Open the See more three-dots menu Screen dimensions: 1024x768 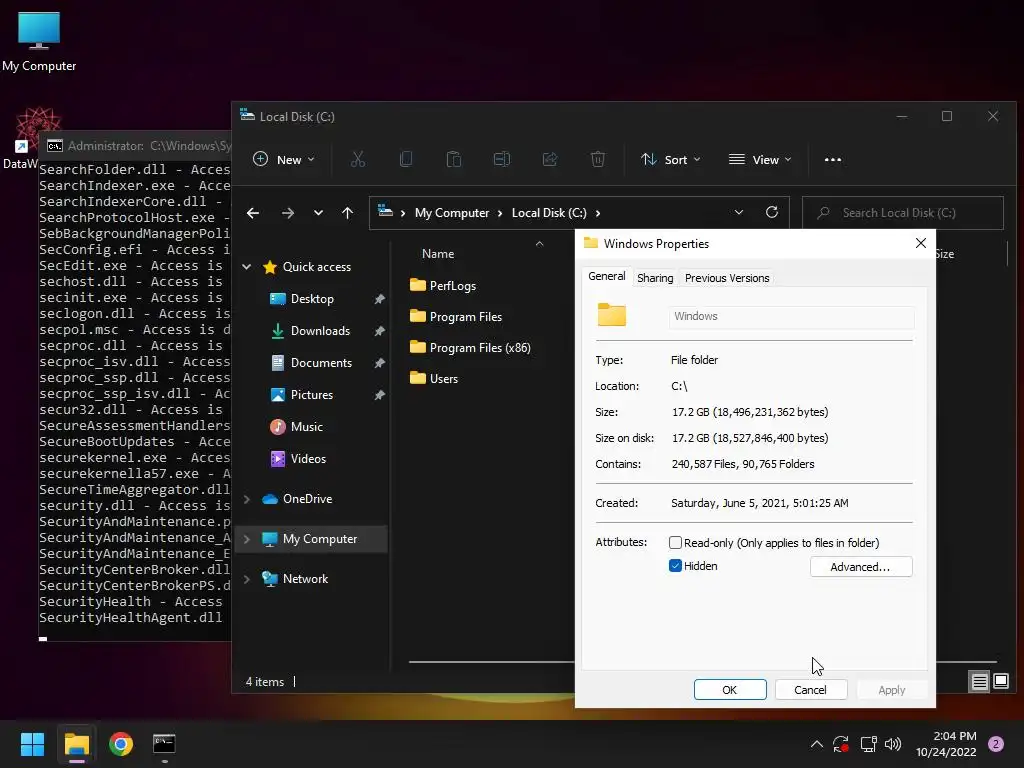click(833, 159)
